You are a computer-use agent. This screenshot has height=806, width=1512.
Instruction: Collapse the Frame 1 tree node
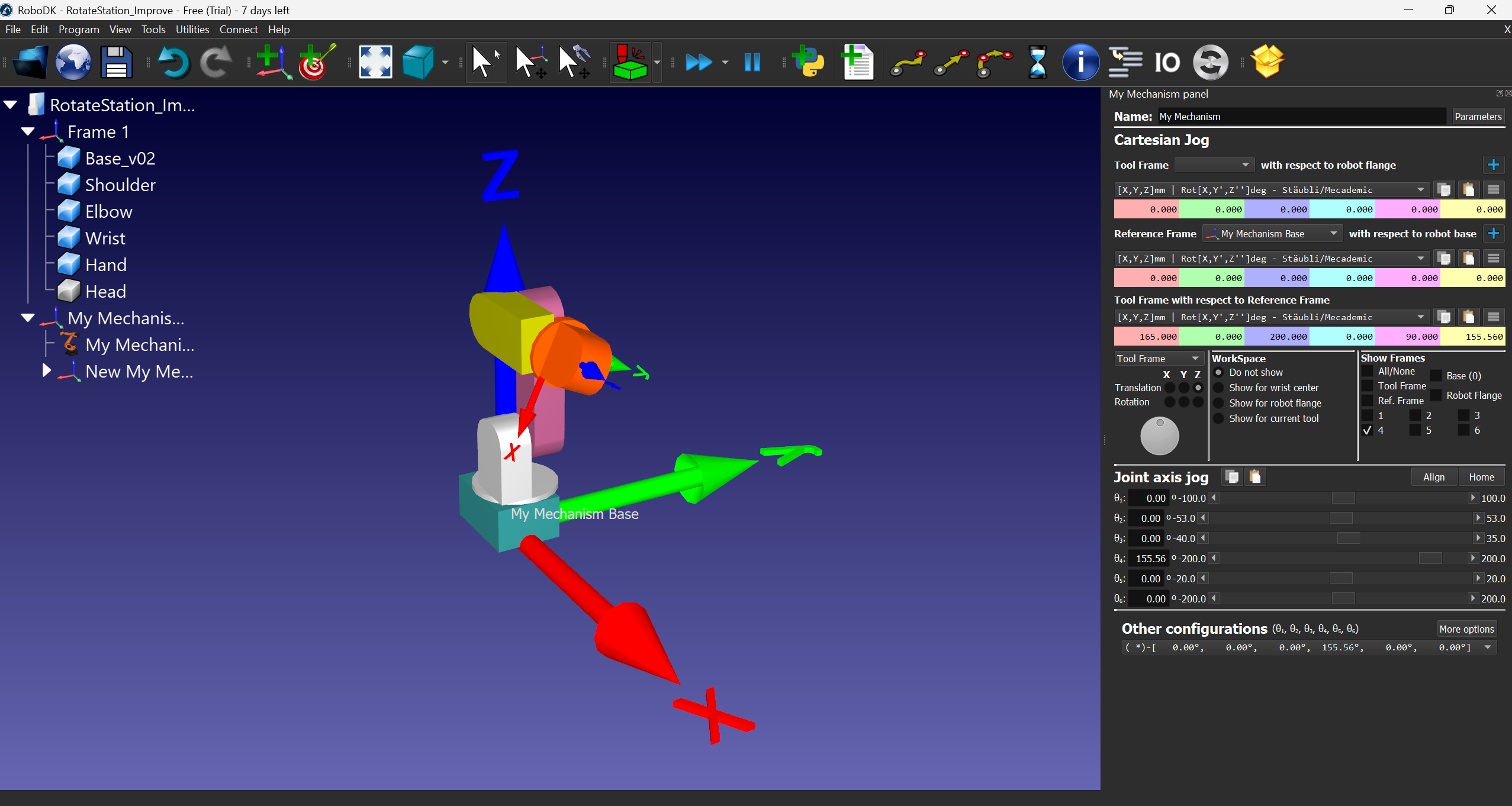tap(28, 131)
